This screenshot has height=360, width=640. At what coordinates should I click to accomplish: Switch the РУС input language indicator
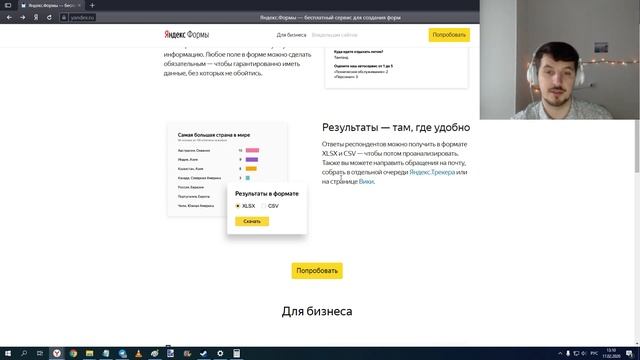(594, 353)
